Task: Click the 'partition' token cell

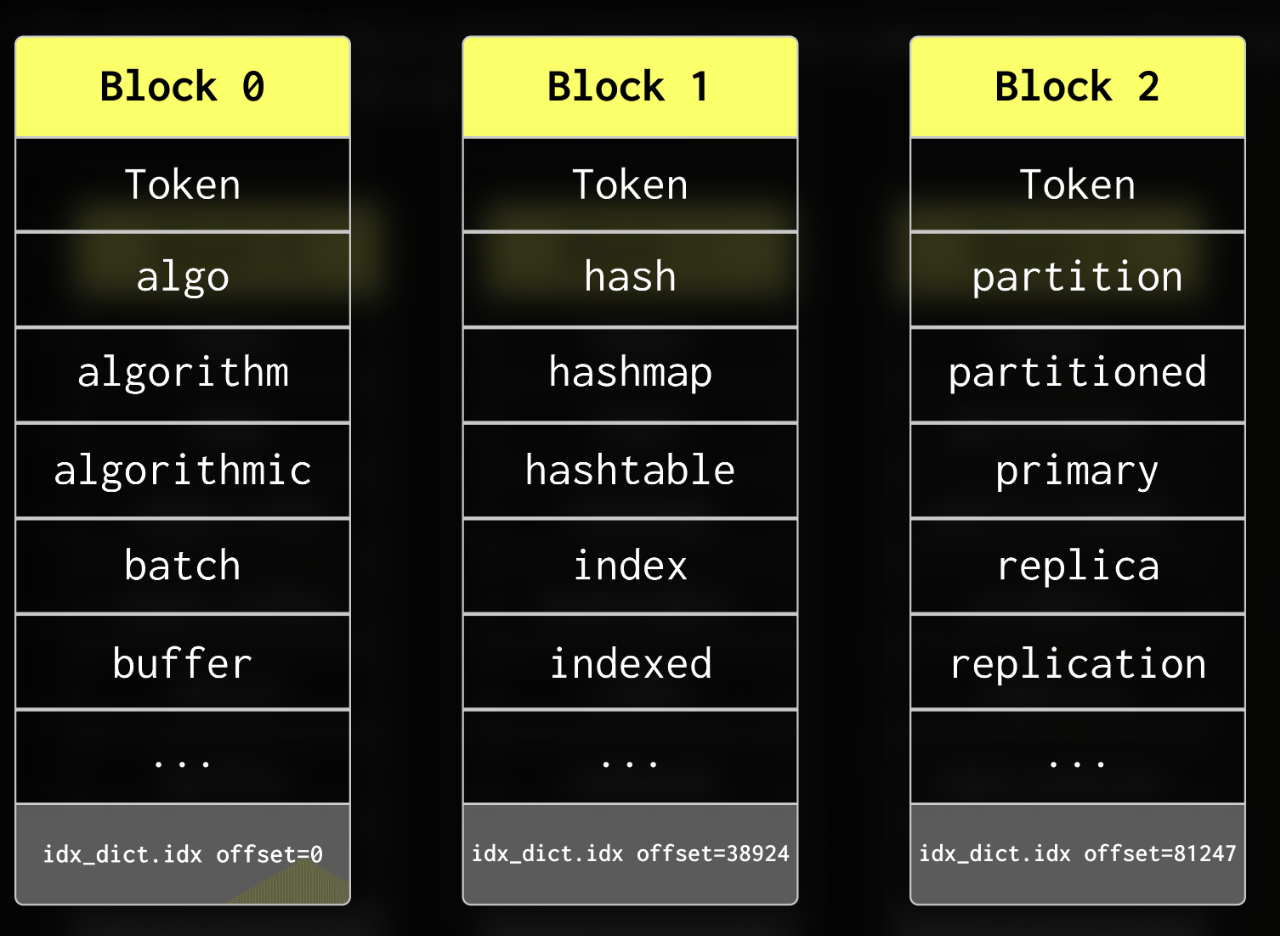Action: point(1077,278)
